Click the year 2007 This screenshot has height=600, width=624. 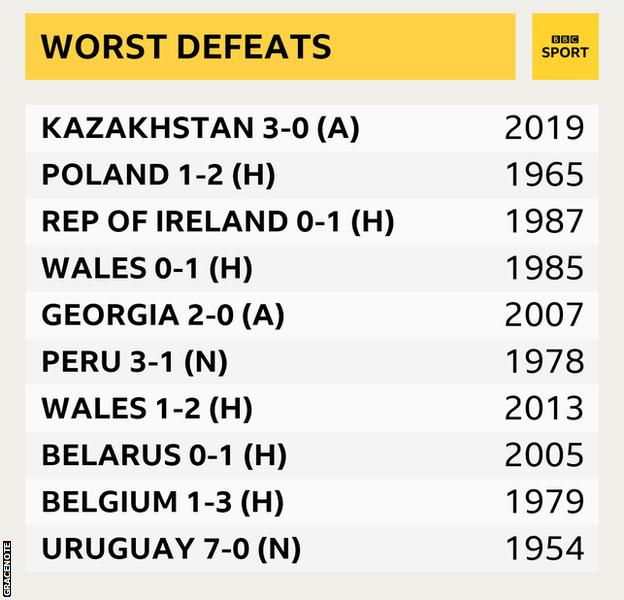point(544,315)
